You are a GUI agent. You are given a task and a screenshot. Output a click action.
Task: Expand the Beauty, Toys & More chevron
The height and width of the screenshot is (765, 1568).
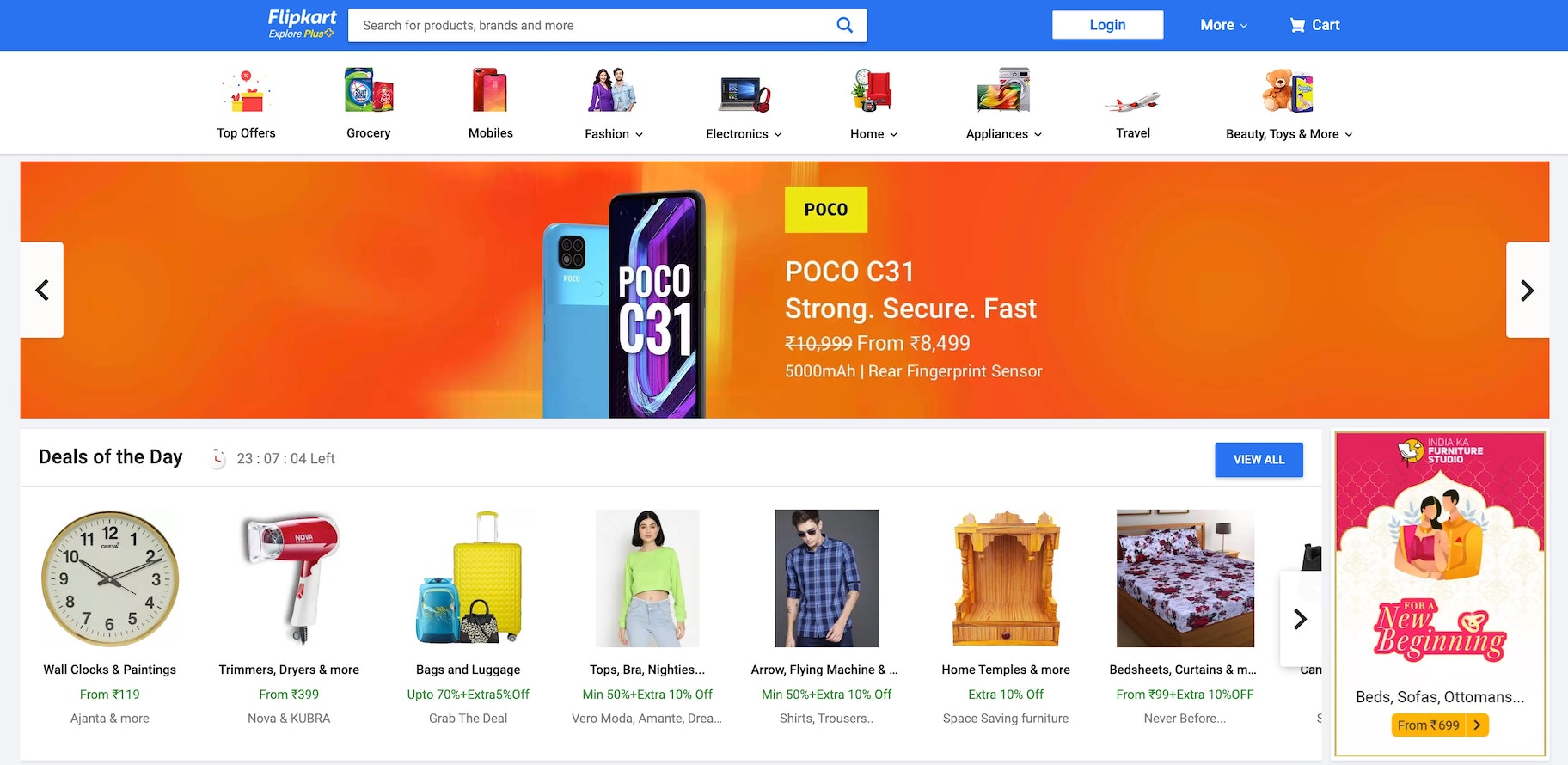click(x=1349, y=135)
